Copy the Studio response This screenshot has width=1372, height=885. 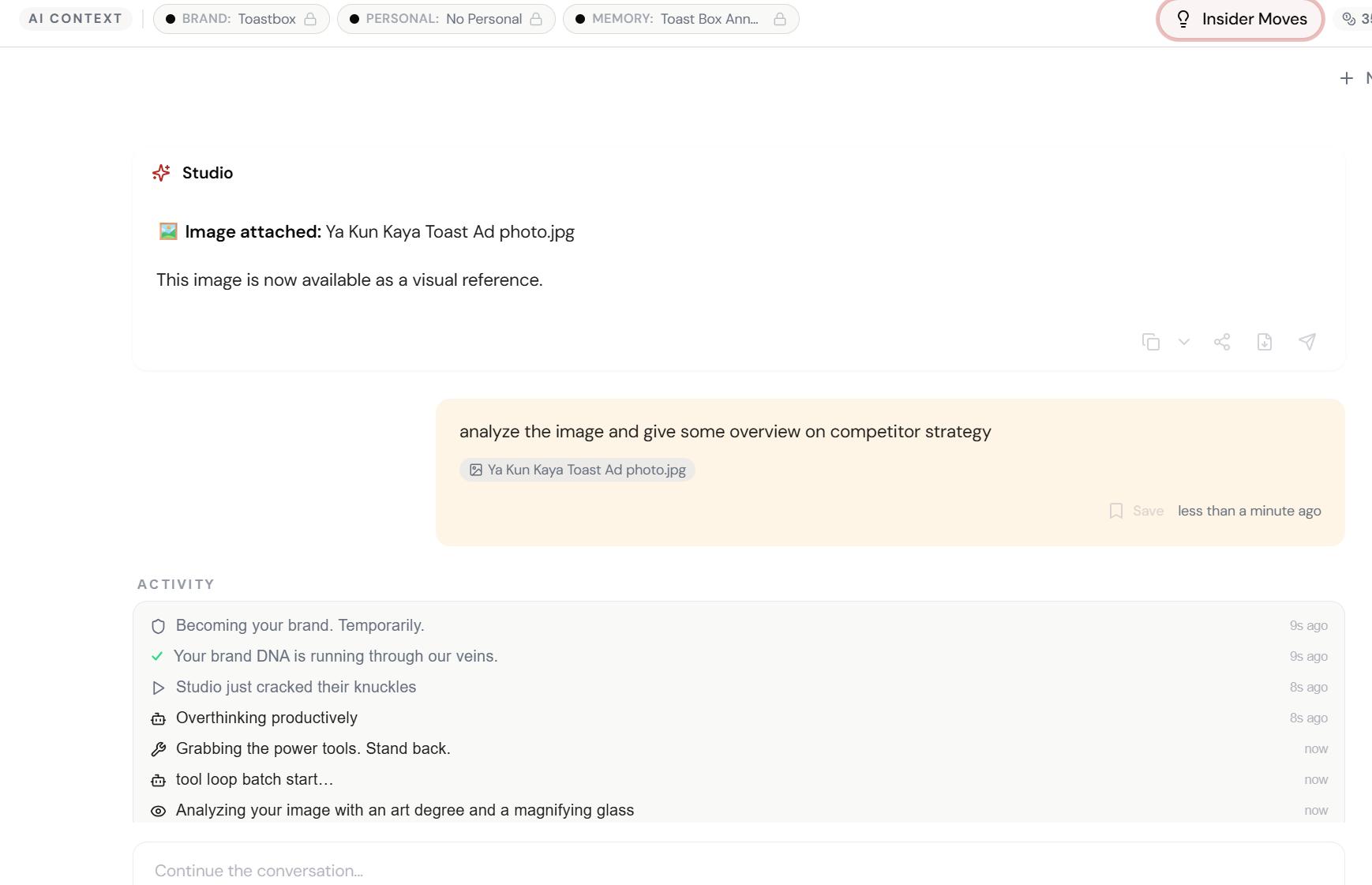click(1151, 342)
